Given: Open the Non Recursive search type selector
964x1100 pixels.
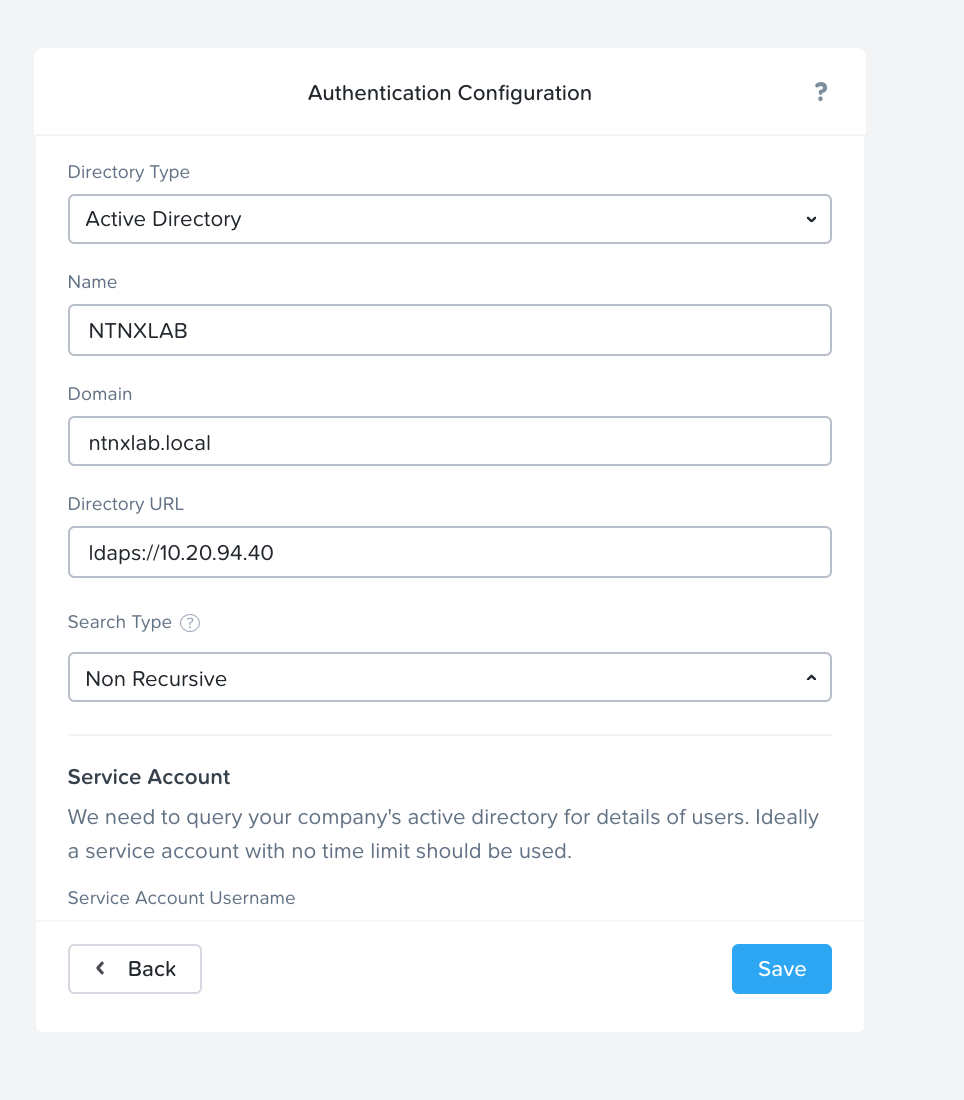Looking at the screenshot, I should (450, 678).
